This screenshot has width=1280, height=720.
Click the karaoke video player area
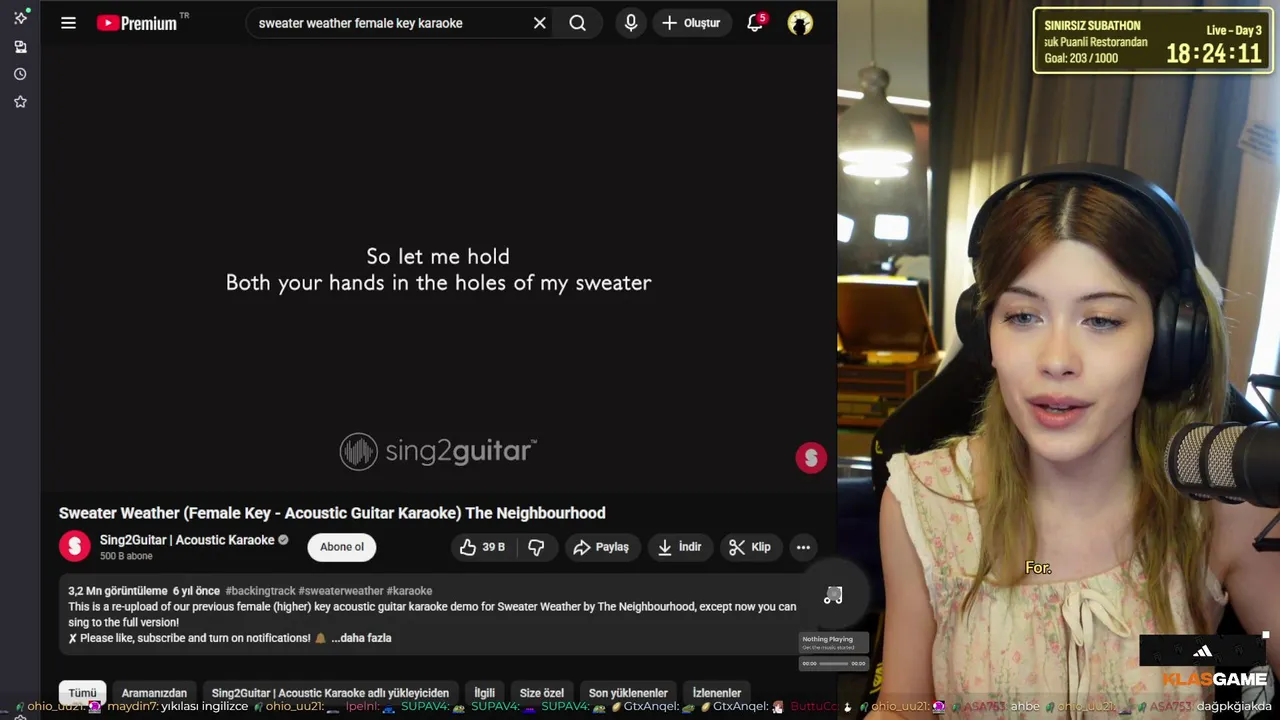[438, 269]
